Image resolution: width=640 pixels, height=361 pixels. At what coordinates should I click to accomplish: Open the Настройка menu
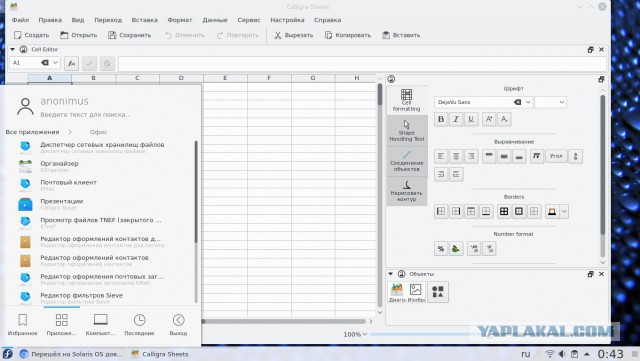click(x=287, y=20)
